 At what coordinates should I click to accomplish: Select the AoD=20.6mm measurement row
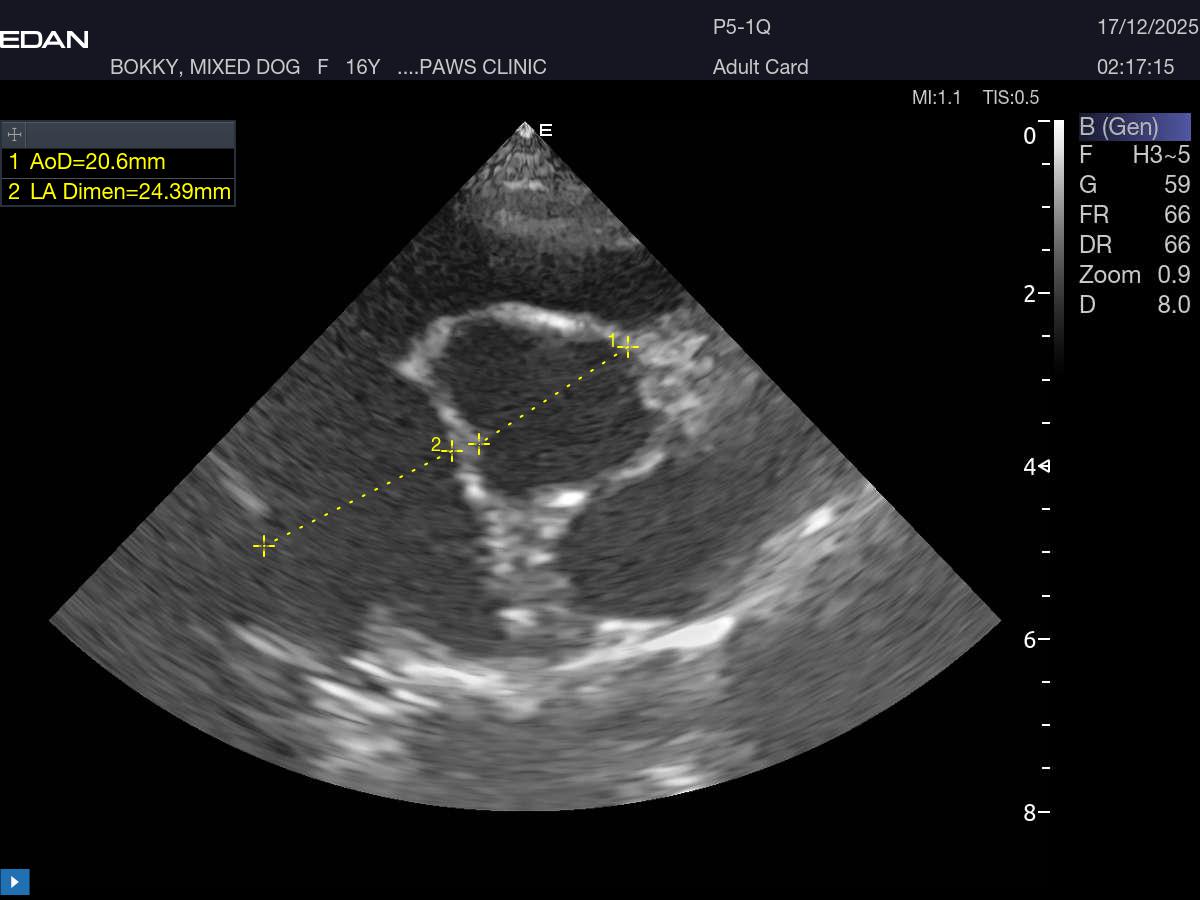[118, 162]
